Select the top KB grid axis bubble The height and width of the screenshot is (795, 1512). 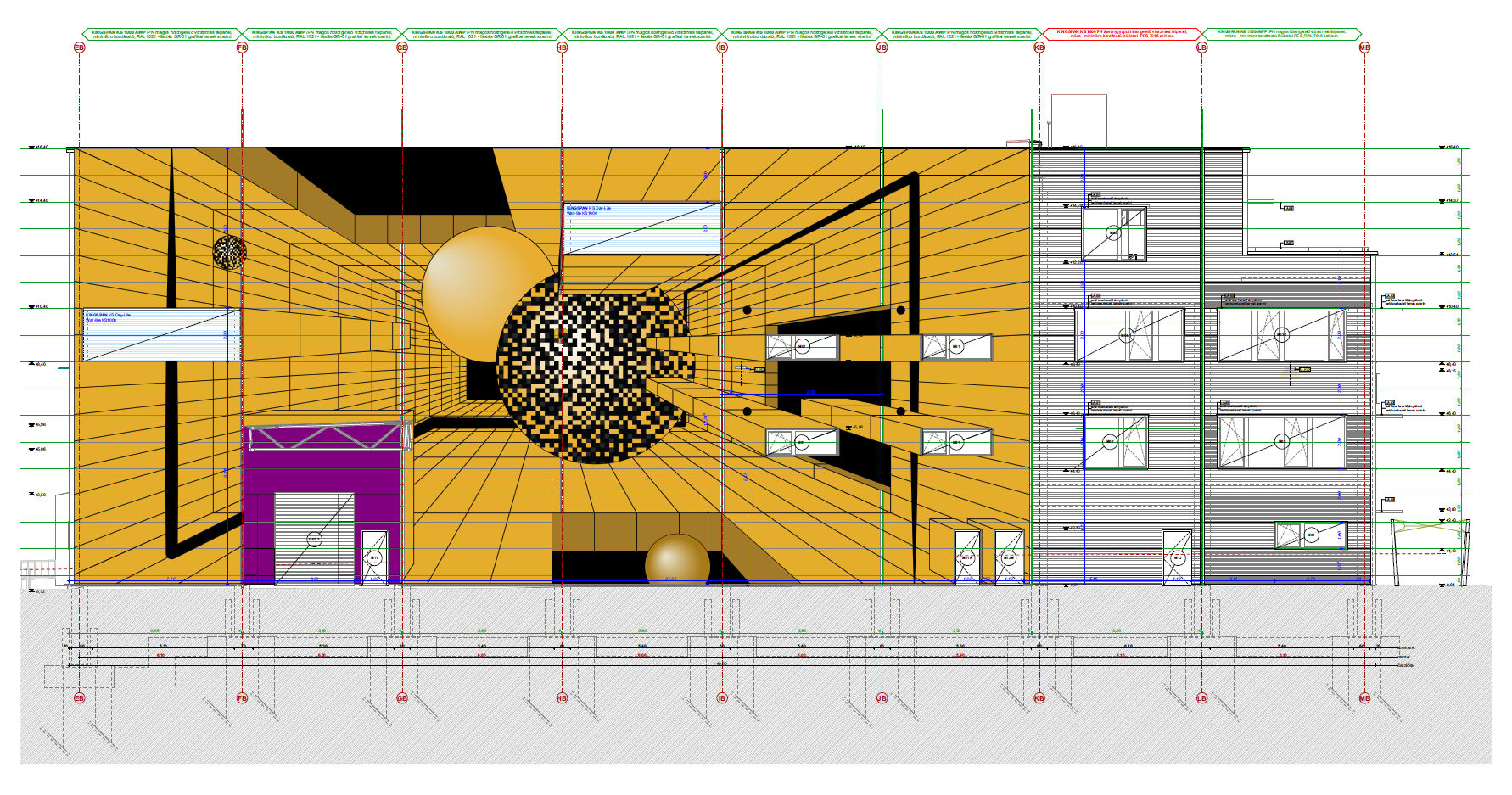(x=1039, y=48)
